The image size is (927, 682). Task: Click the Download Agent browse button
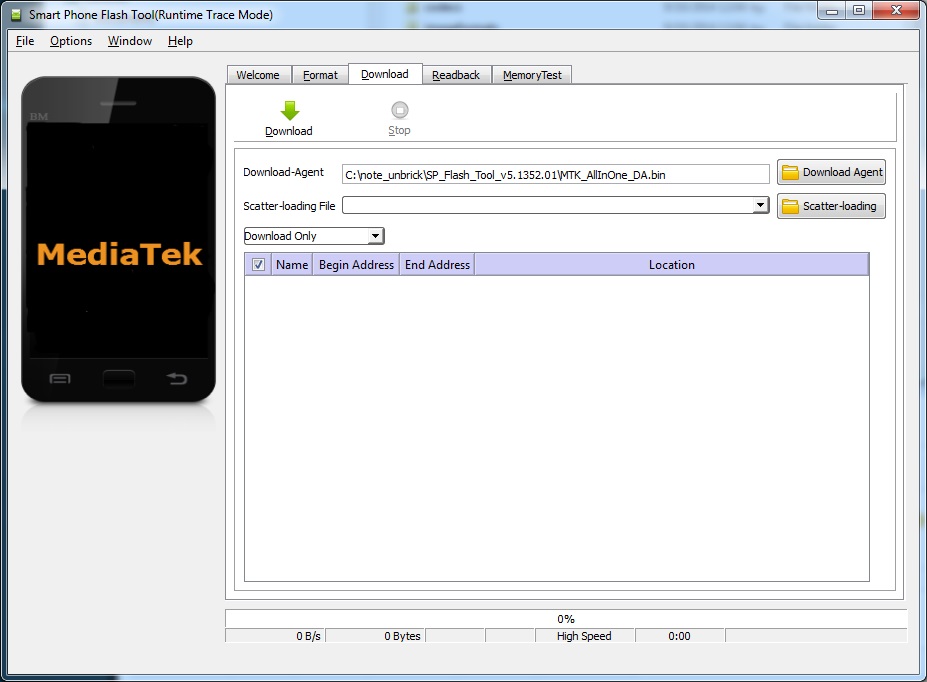point(831,172)
